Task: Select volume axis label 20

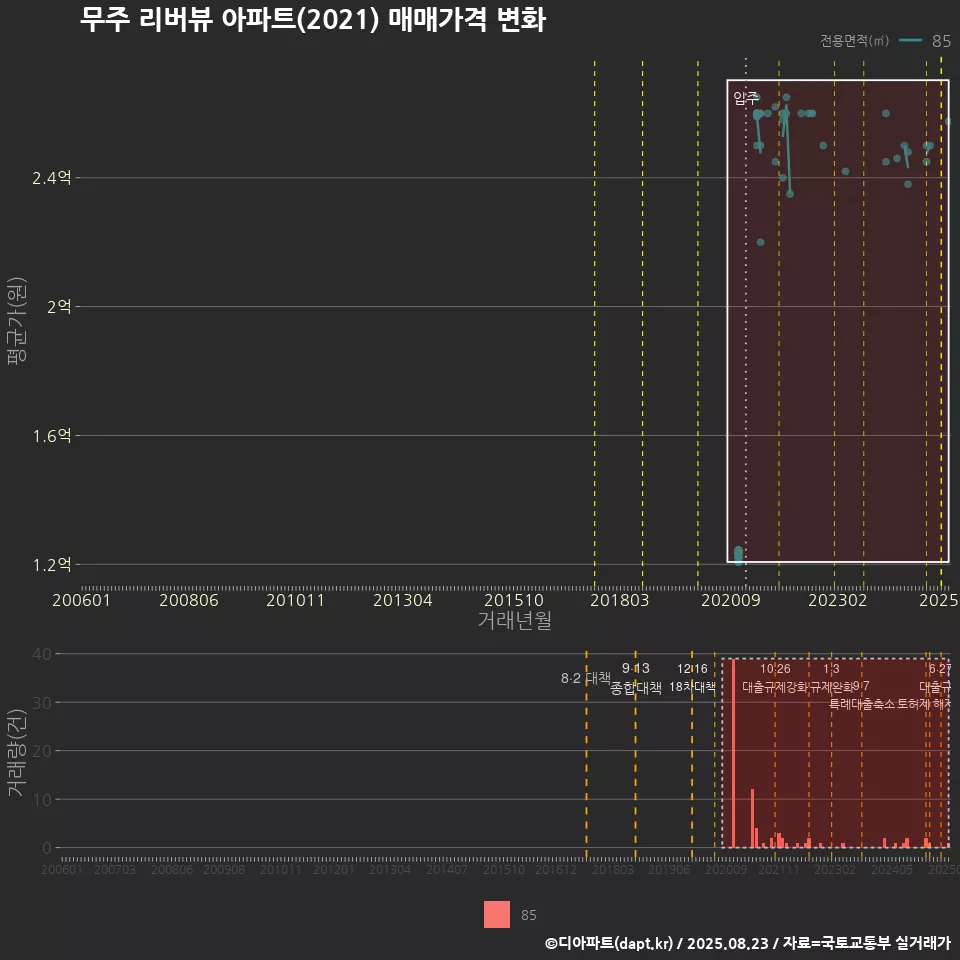Action: (42, 751)
